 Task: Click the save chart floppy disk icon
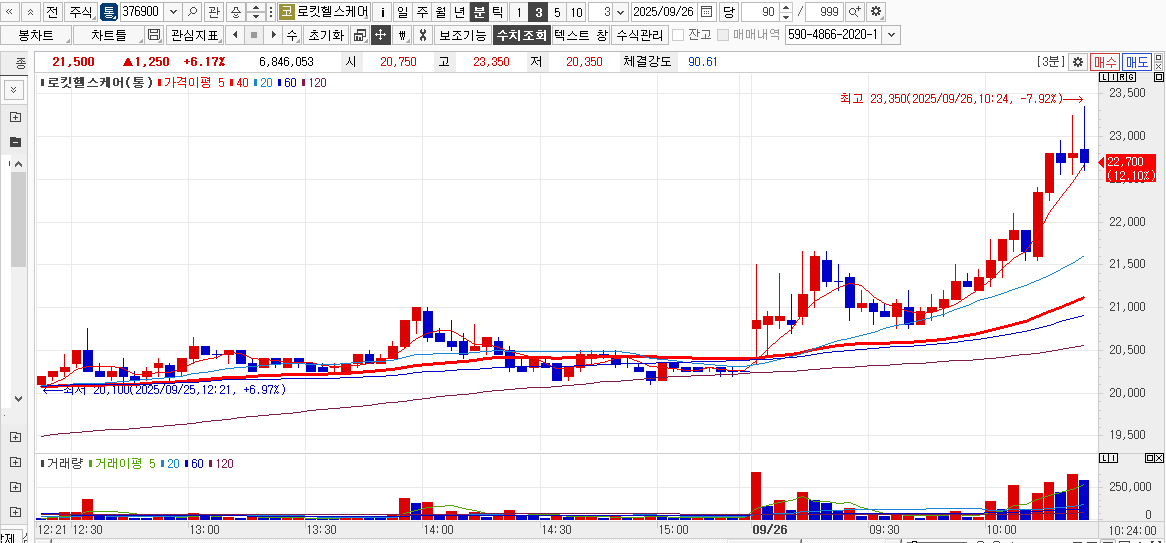pos(154,35)
